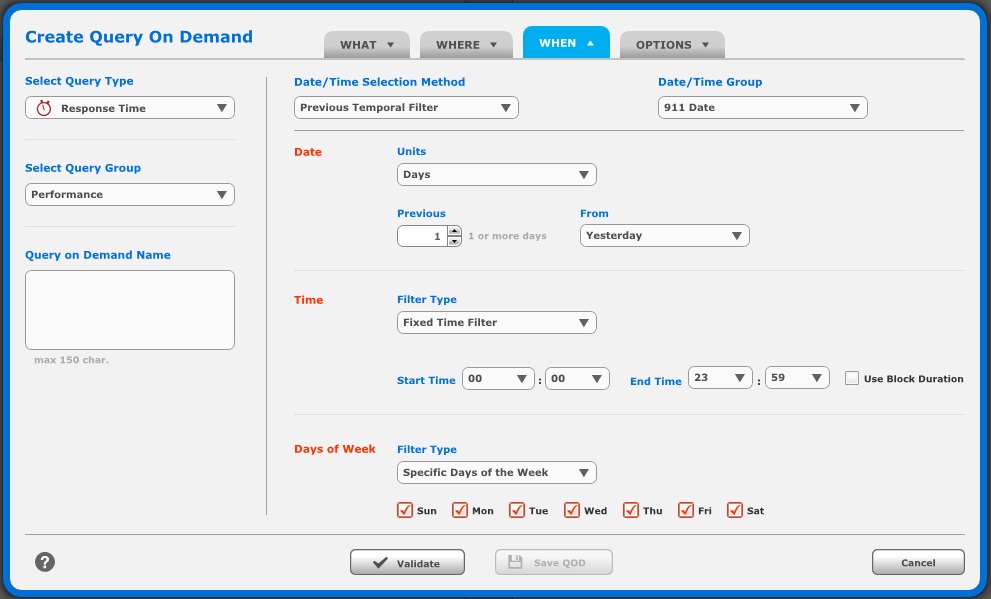Switch to the OPTIONS tab
The height and width of the screenshot is (599, 991).
[672, 44]
